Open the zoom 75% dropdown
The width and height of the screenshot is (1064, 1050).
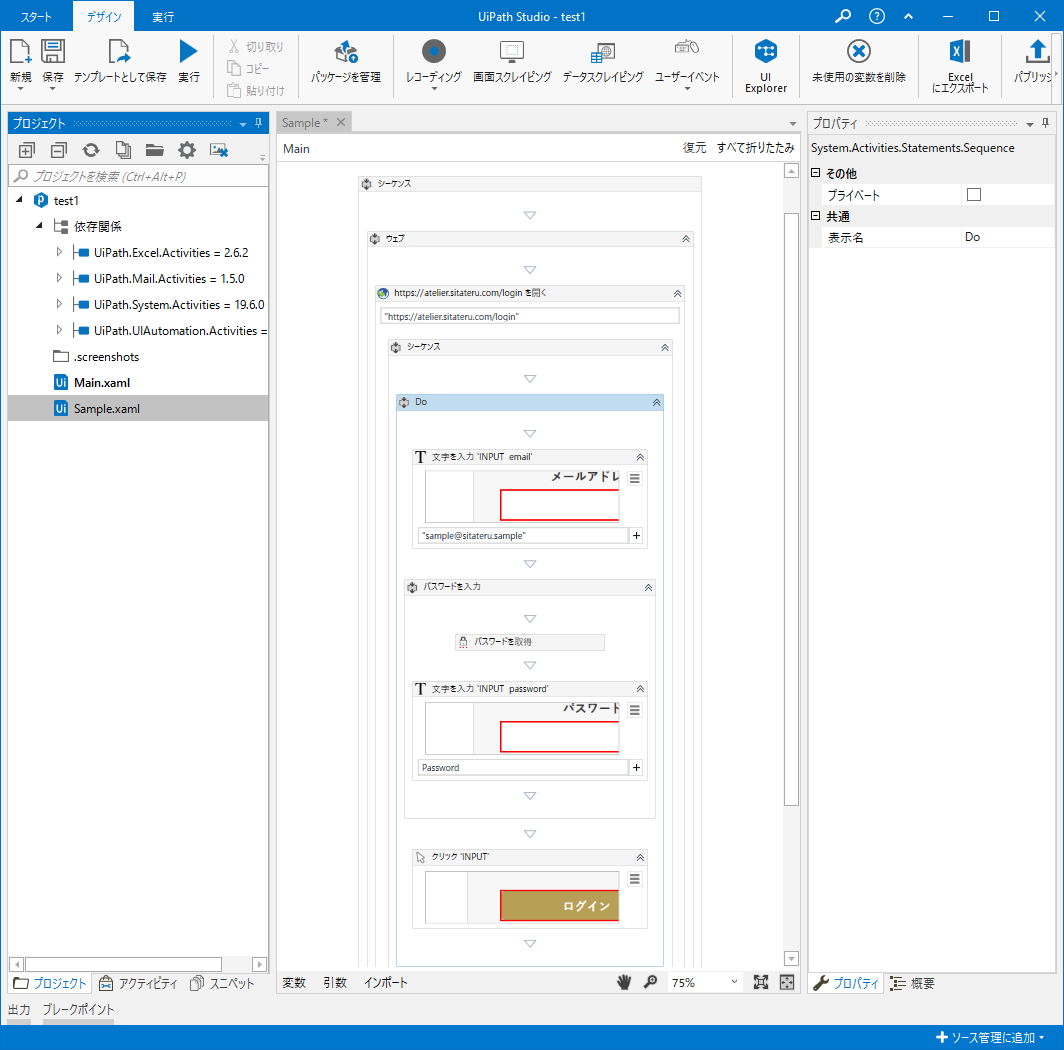(734, 981)
